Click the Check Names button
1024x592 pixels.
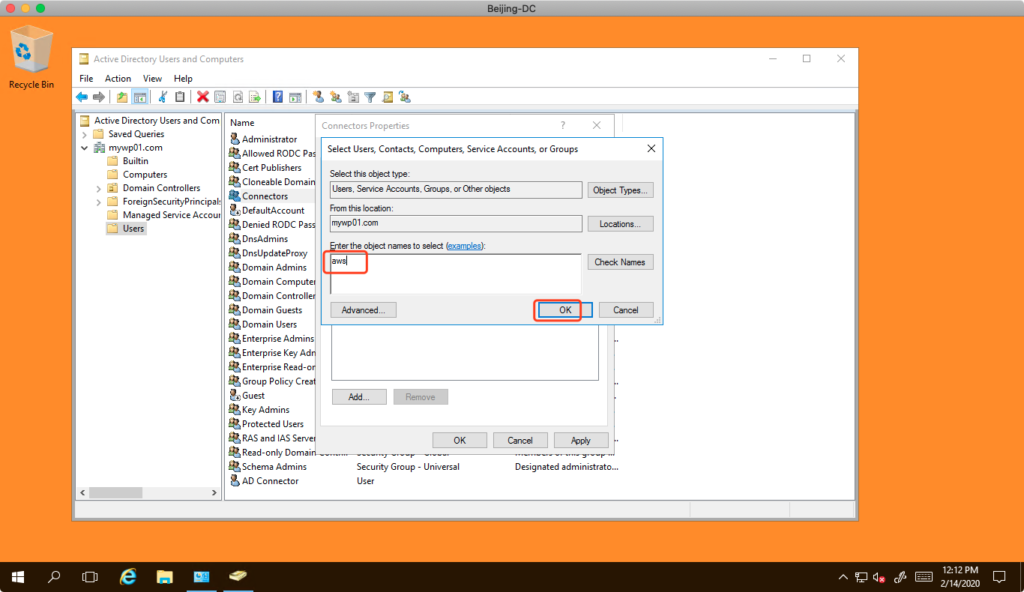click(x=620, y=262)
